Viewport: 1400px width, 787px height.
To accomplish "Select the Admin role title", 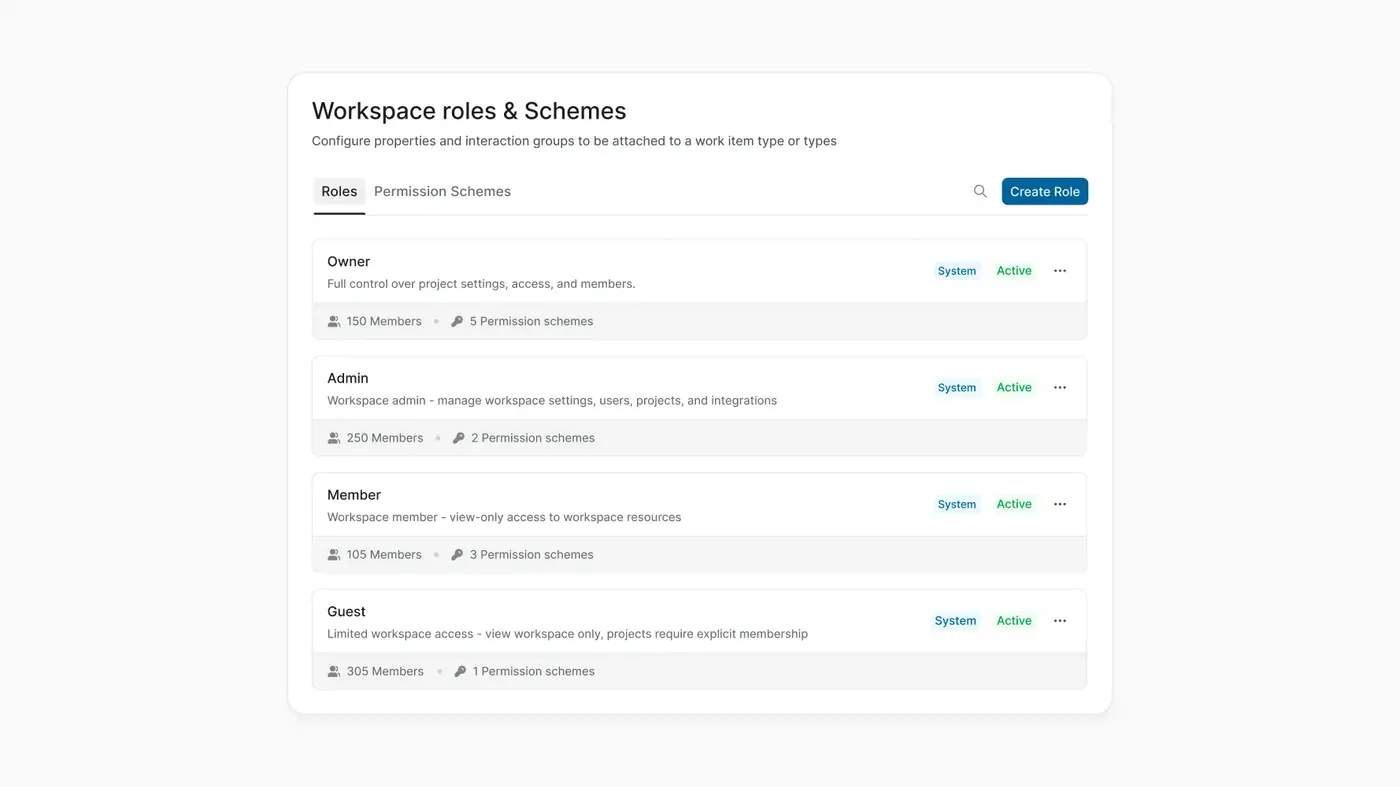I will 348,378.
